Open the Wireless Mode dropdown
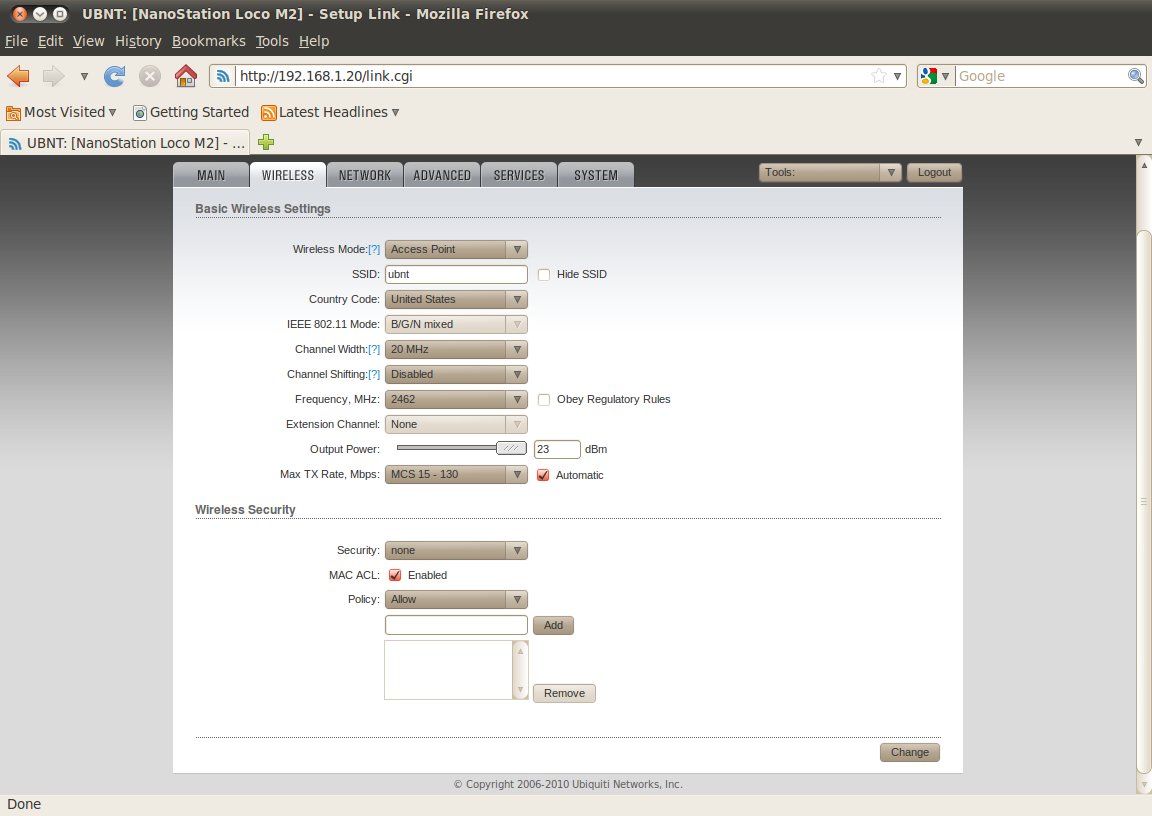Image resolution: width=1152 pixels, height=816 pixels. (456, 249)
